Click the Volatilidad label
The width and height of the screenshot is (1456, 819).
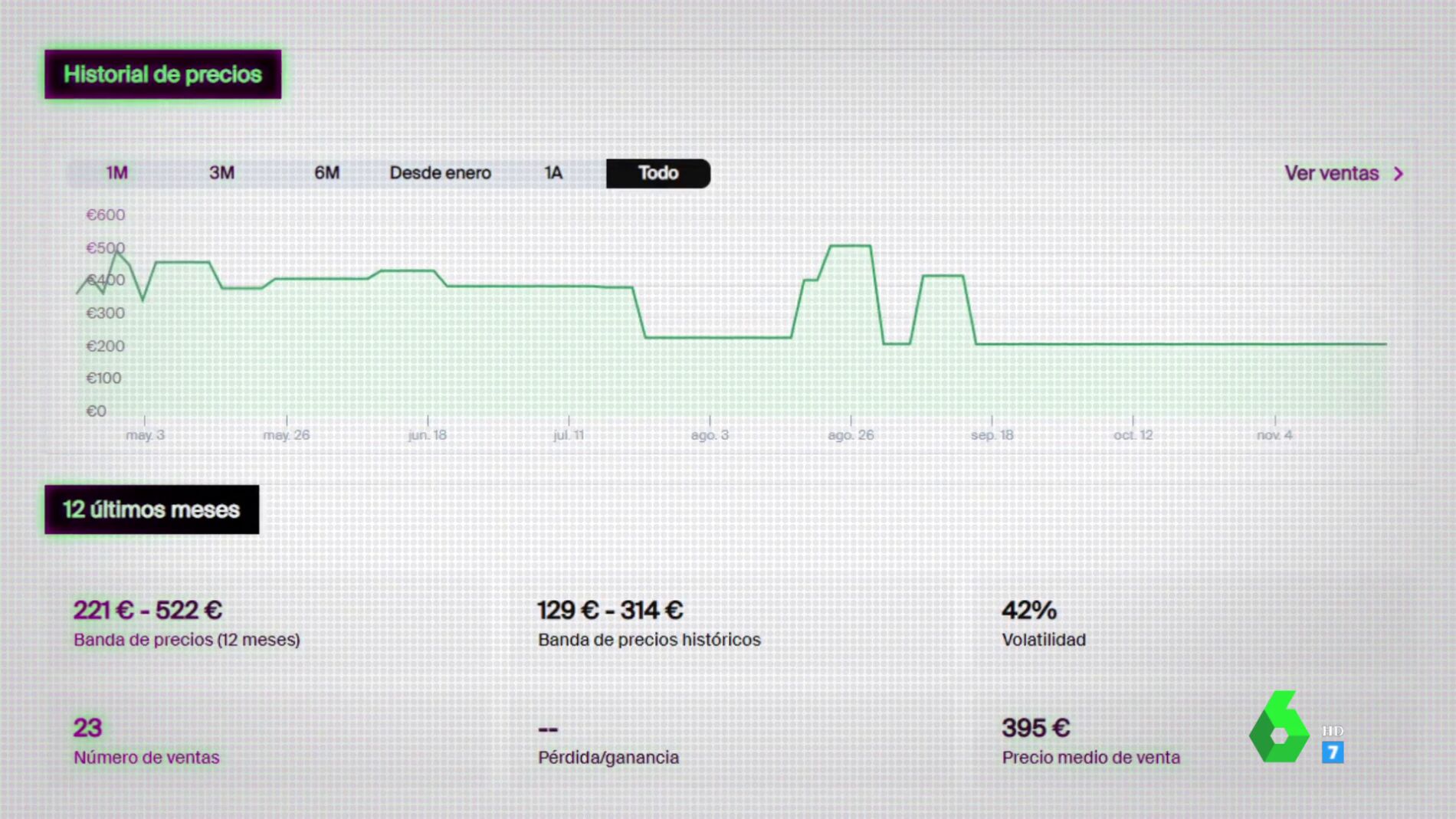click(1044, 640)
